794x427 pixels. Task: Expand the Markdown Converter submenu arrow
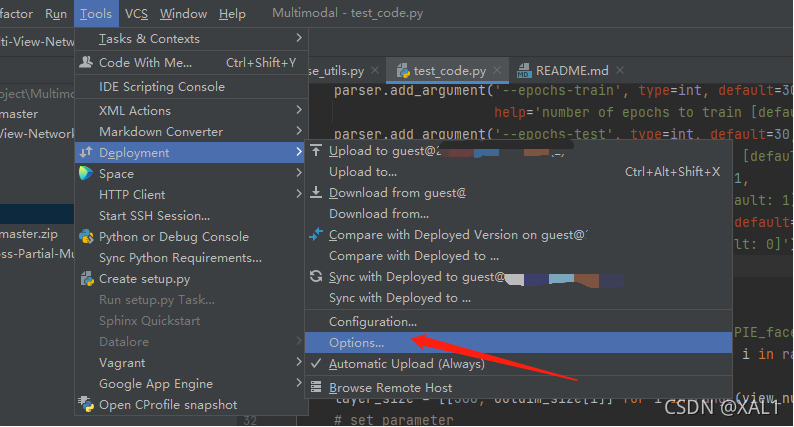299,131
